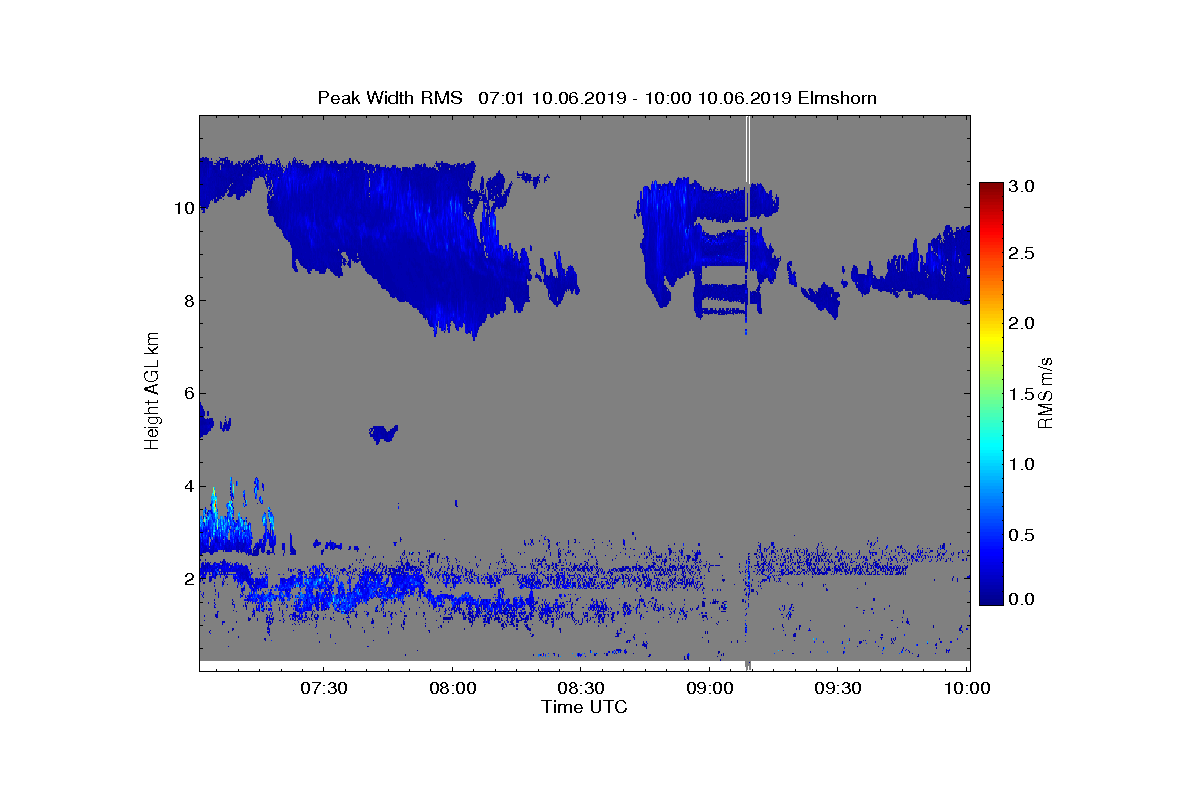Image resolution: width=1200 pixels, height=800 pixels.
Task: Click the height tick label 10
Action: [x=182, y=208]
